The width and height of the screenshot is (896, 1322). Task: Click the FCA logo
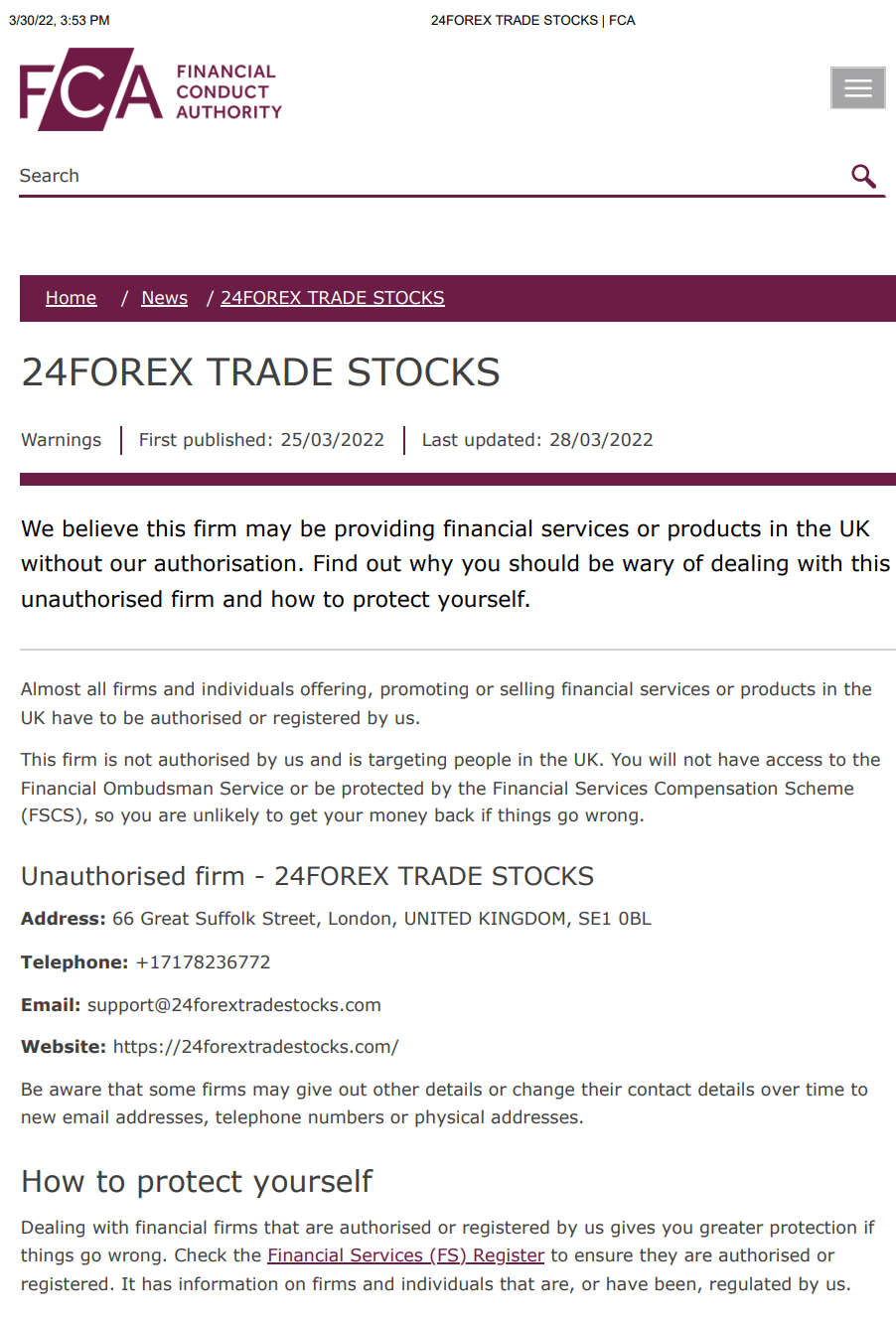point(90,89)
